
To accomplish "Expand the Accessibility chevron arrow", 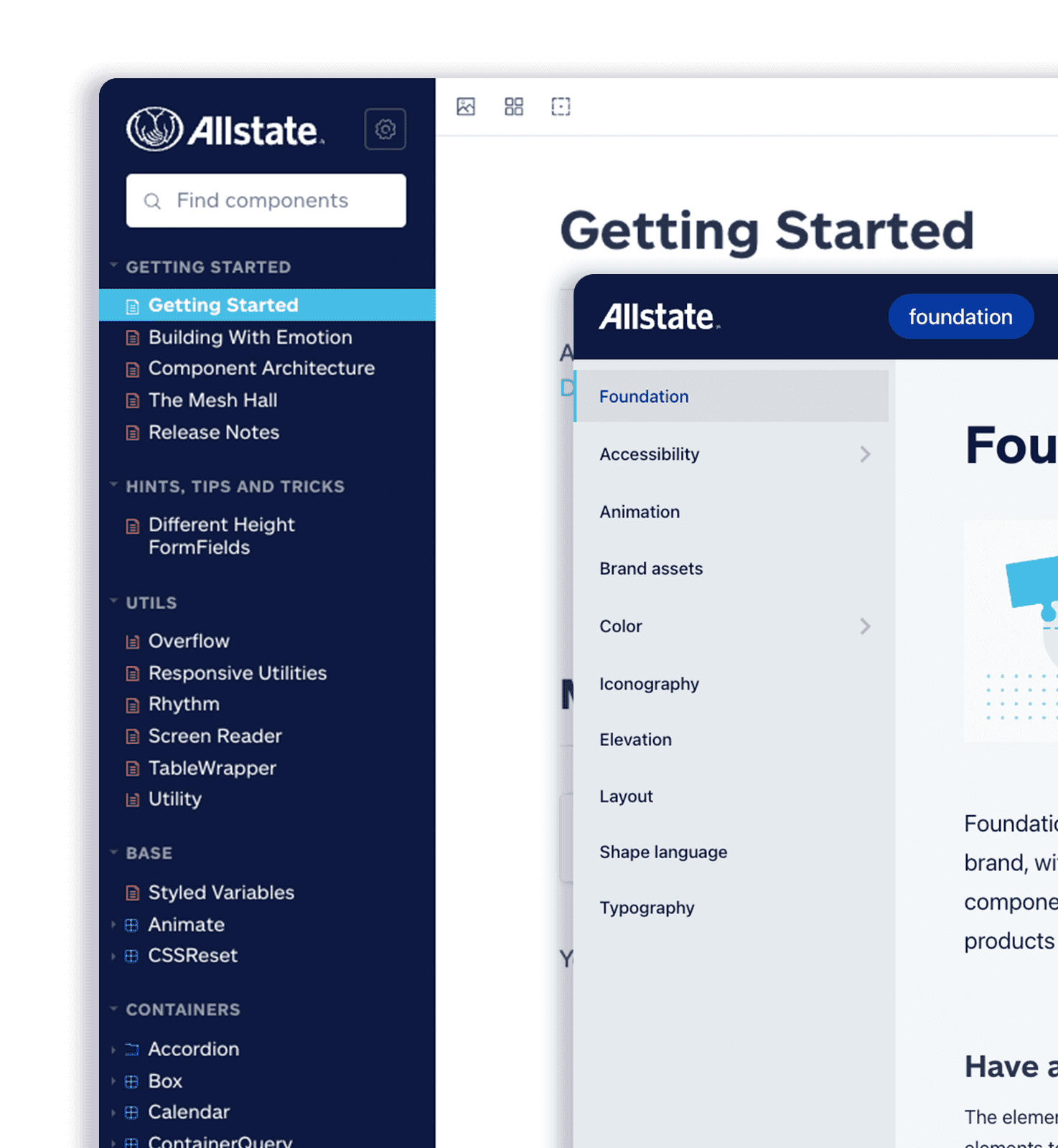I will [865, 454].
